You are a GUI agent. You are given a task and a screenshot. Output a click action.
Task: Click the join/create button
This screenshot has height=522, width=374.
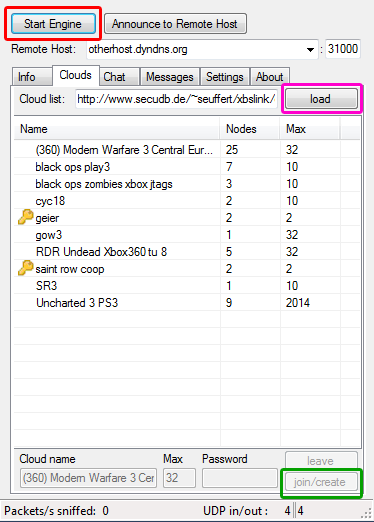click(x=321, y=482)
